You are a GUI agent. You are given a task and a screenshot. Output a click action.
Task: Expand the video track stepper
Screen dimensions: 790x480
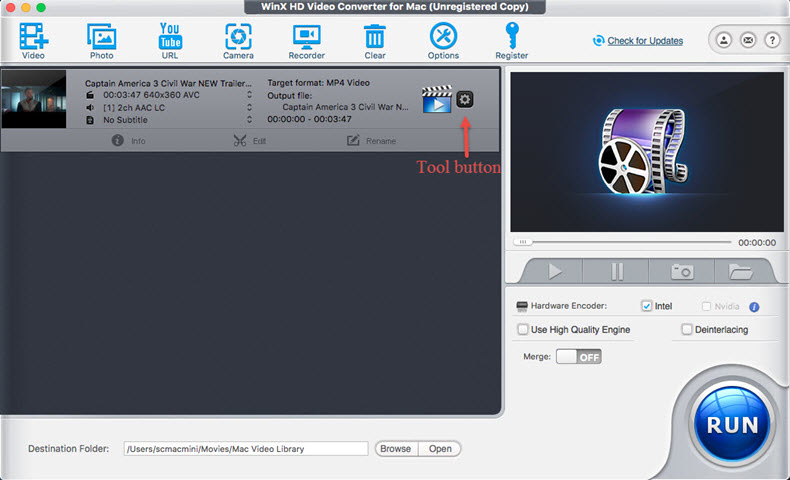(249, 95)
